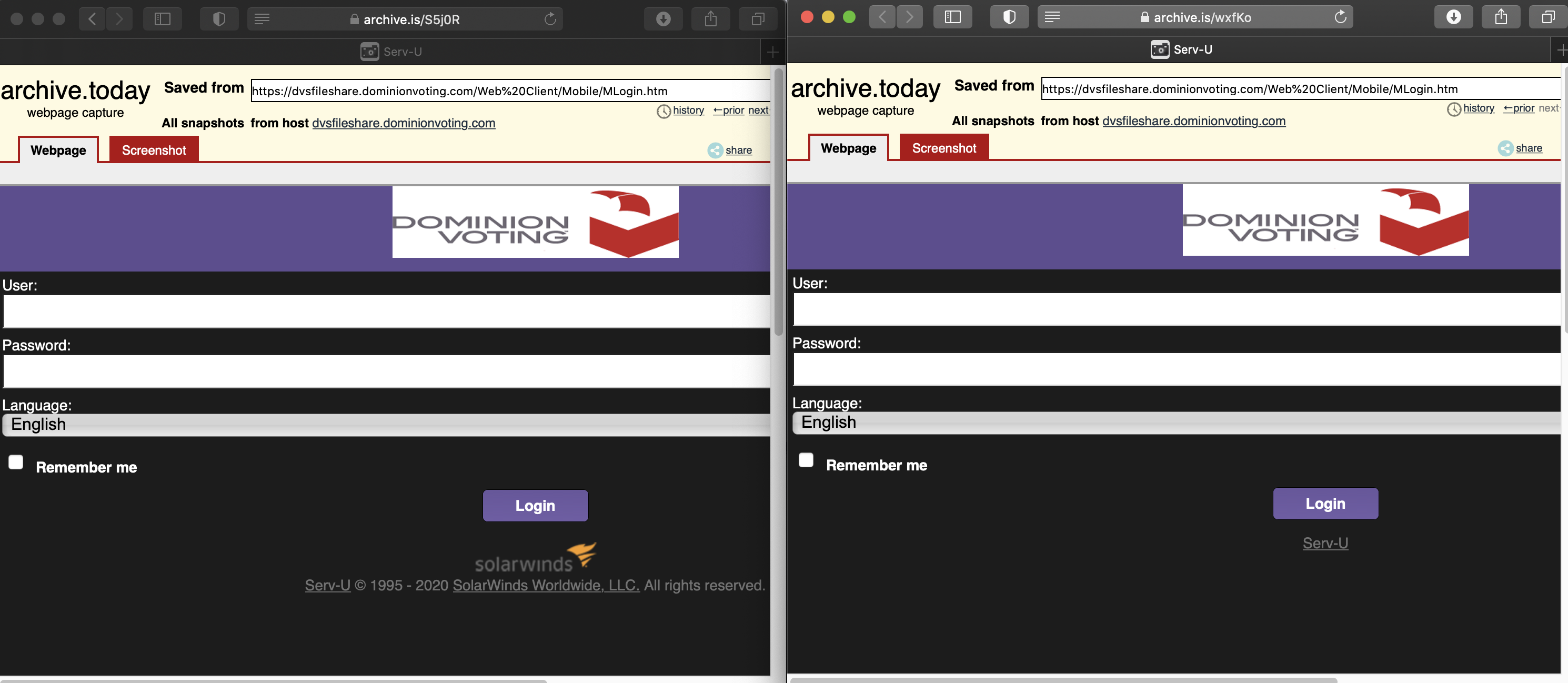Screen dimensions: 1568x683
Task: Click archive share icon in right window
Action: [x=1505, y=148]
